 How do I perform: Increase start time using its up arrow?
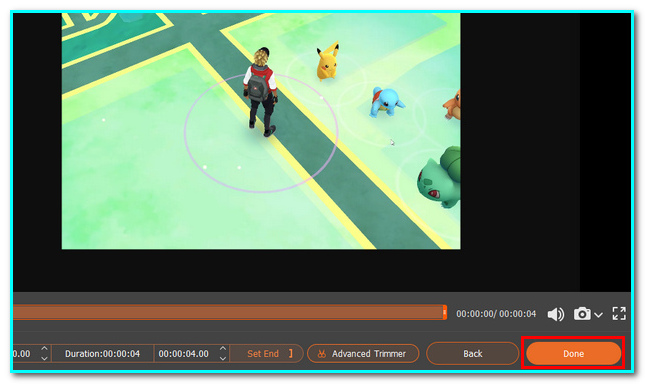click(x=44, y=349)
